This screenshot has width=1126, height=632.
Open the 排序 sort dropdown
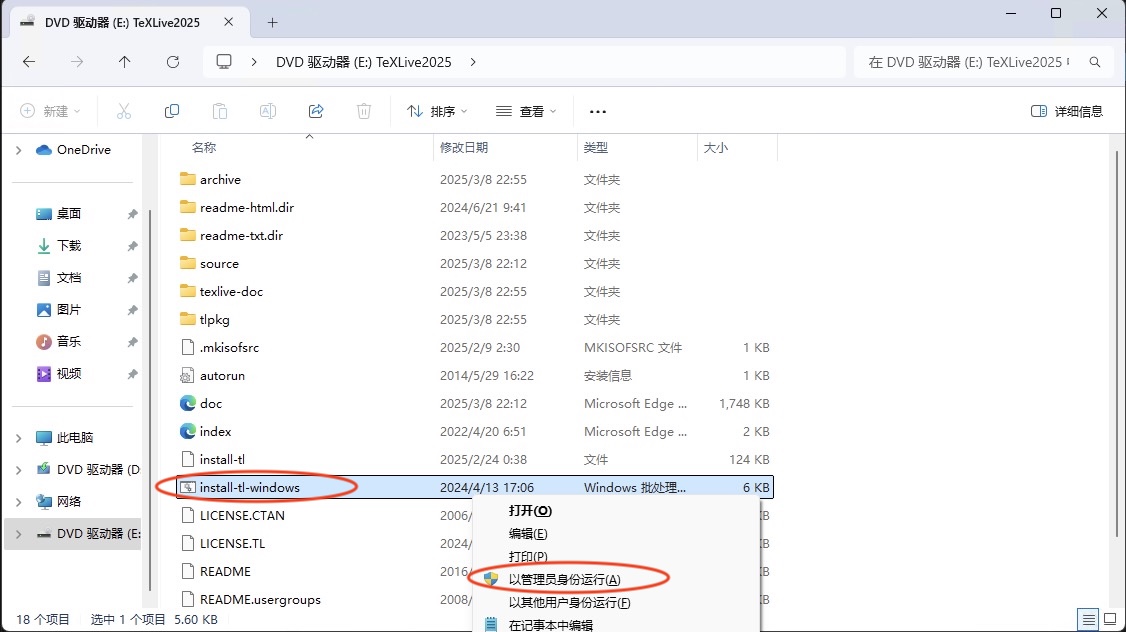click(437, 111)
